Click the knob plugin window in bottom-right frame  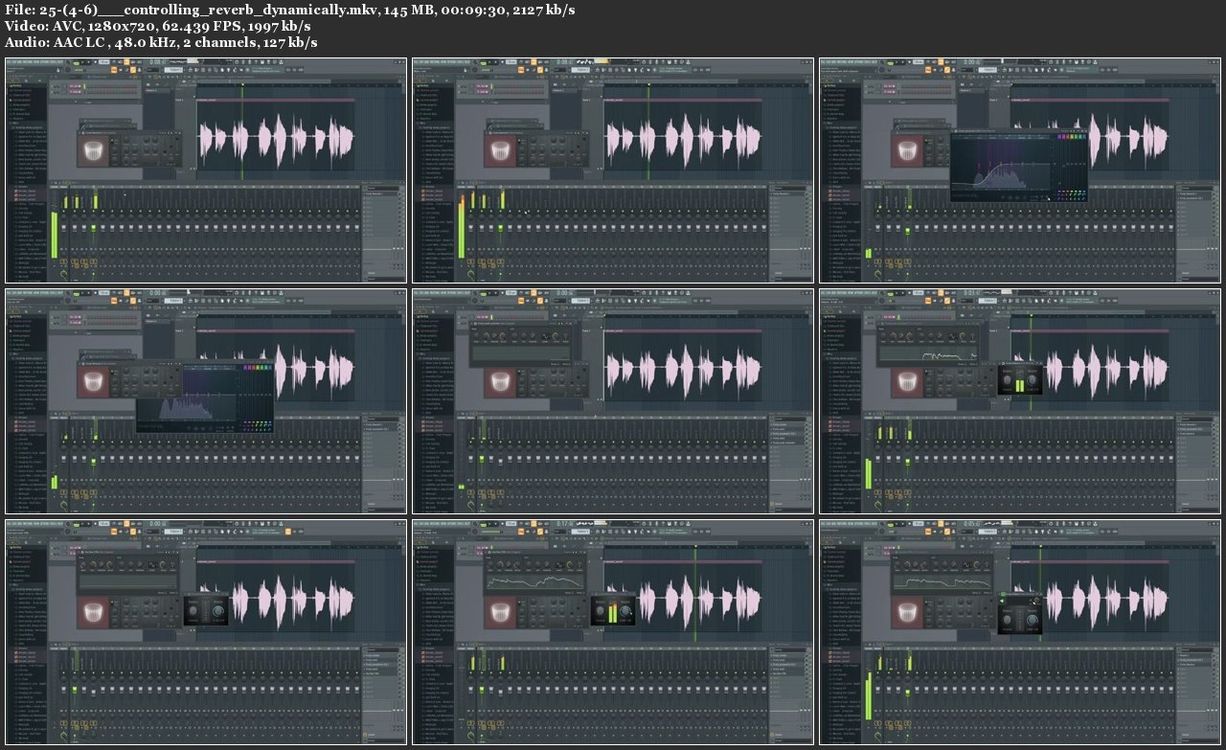point(1021,612)
